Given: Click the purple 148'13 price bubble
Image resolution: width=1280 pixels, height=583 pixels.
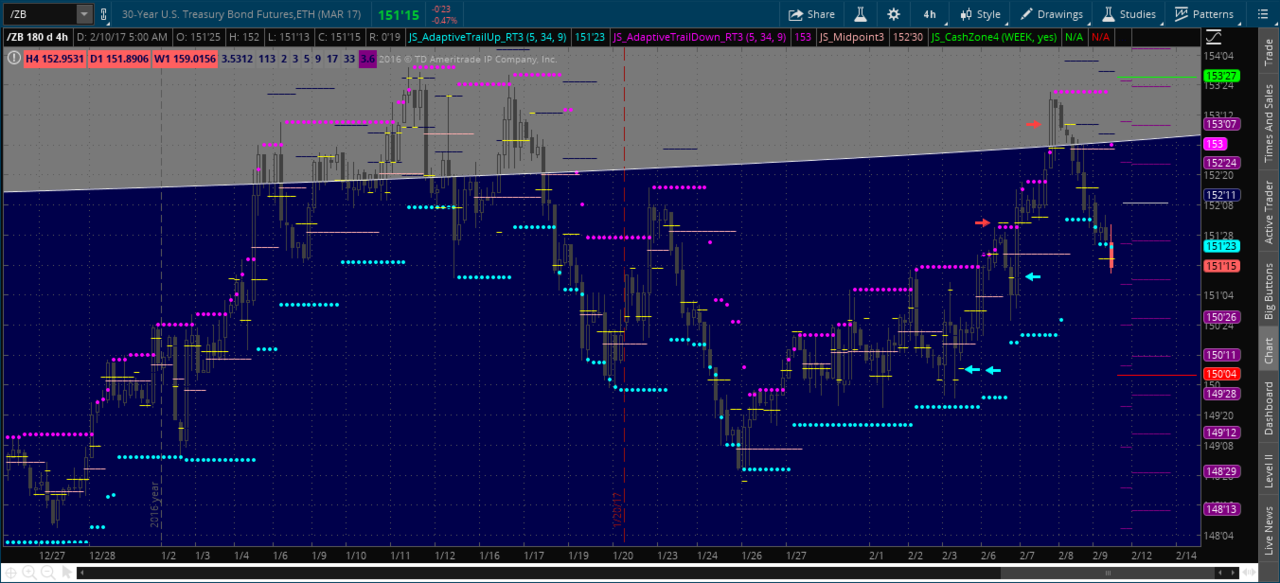Looking at the screenshot, I should pyautogui.click(x=1221, y=509).
